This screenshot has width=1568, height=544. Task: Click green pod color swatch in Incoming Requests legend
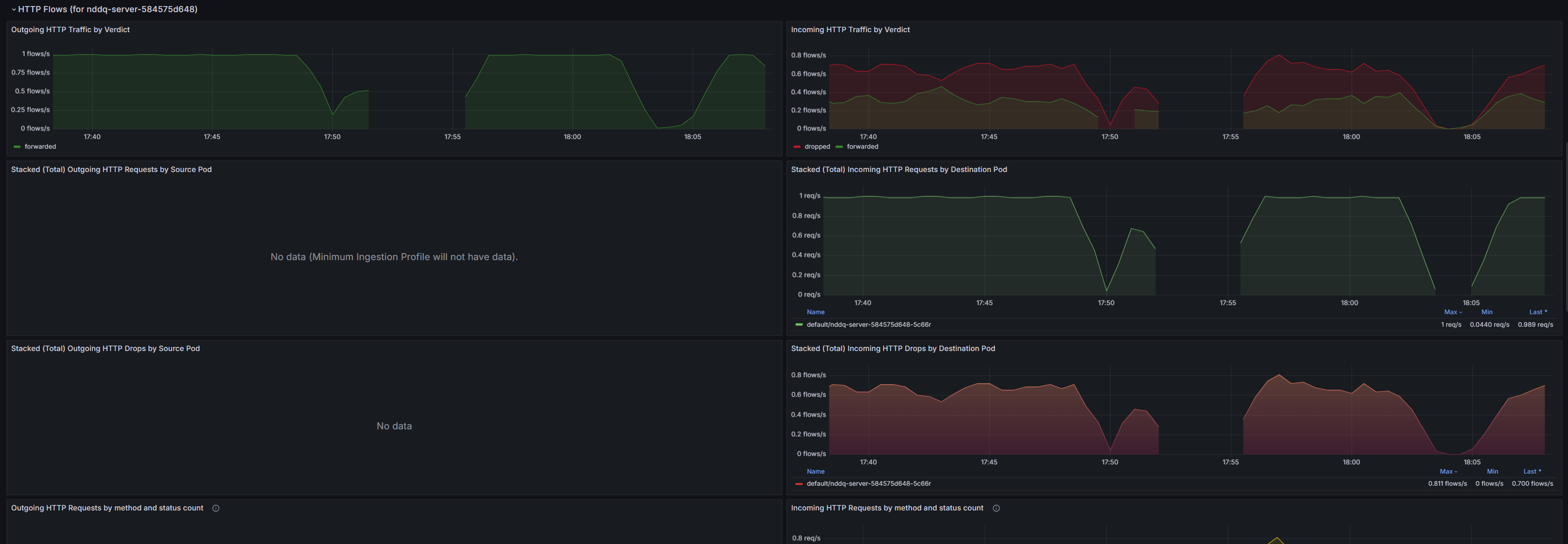(799, 325)
